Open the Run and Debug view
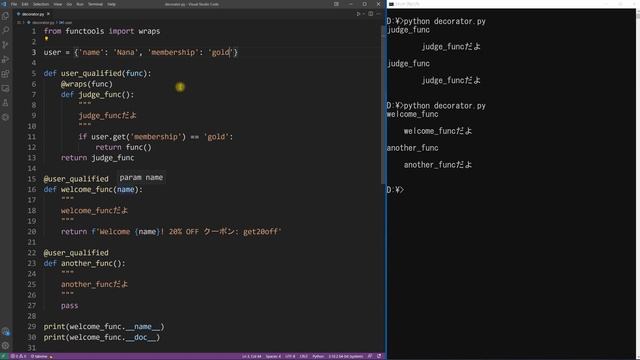640x360 pixels. tap(5, 60)
